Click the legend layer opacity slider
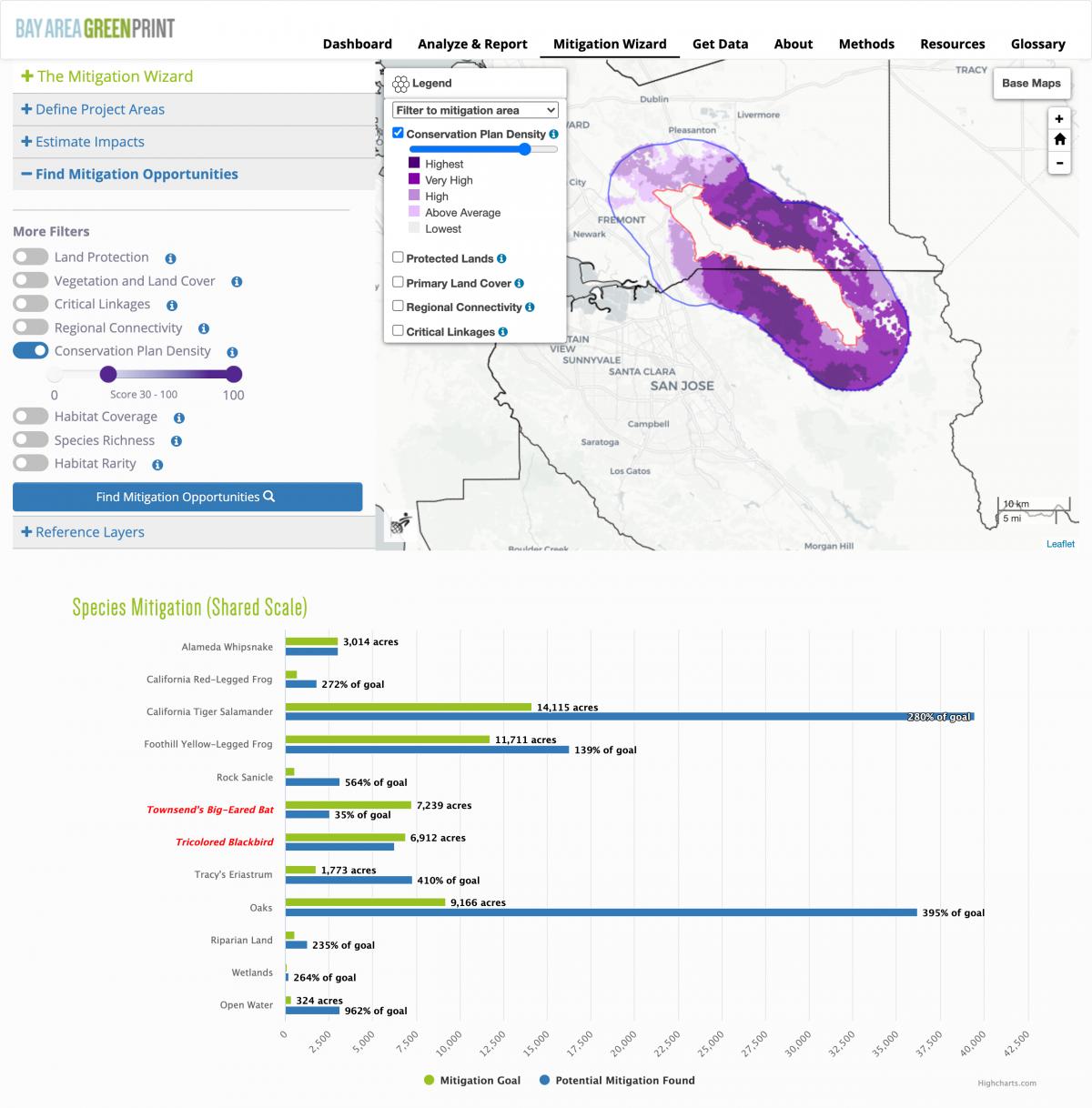The width and height of the screenshot is (1092, 1108). point(483,149)
